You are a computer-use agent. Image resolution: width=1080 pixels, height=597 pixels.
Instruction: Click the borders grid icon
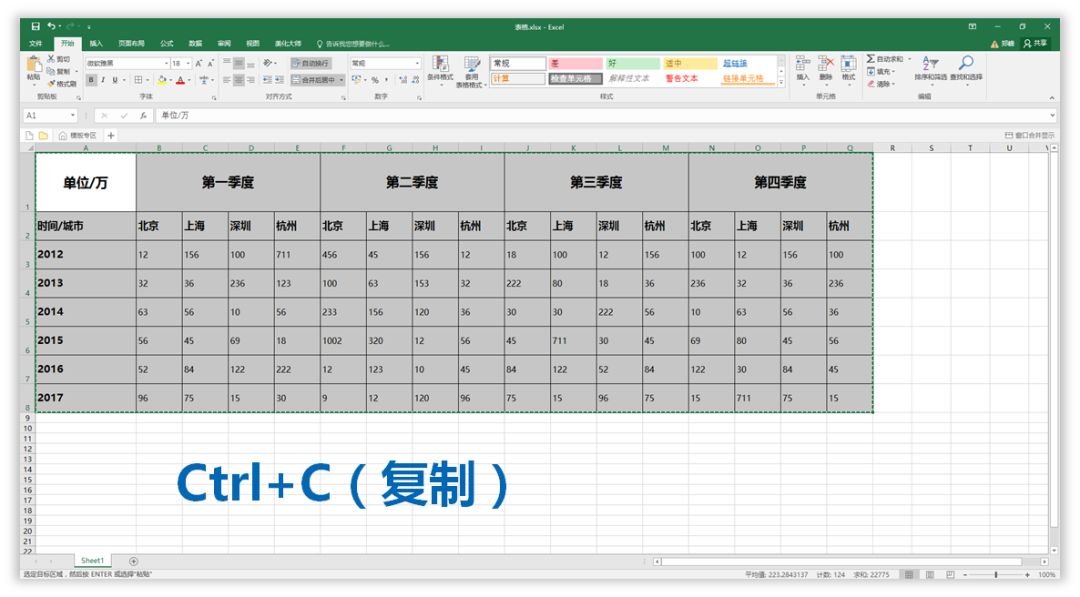coord(138,80)
